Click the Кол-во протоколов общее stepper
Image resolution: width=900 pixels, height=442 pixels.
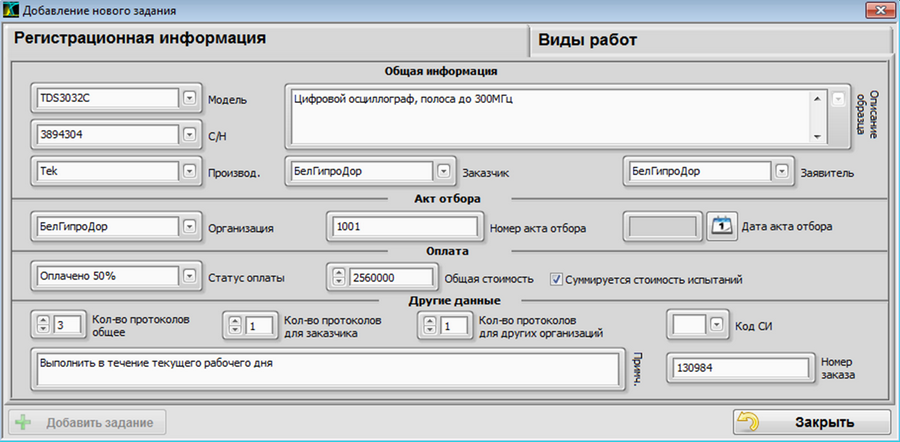43,324
